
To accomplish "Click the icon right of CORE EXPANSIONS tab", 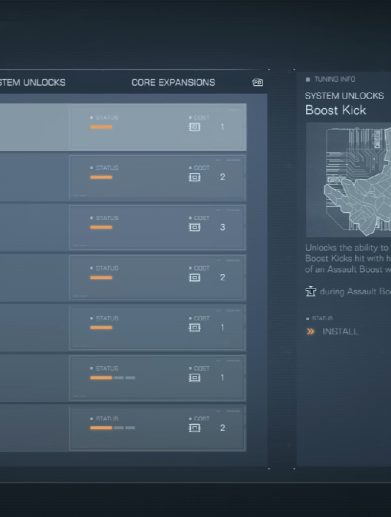I will point(258,82).
